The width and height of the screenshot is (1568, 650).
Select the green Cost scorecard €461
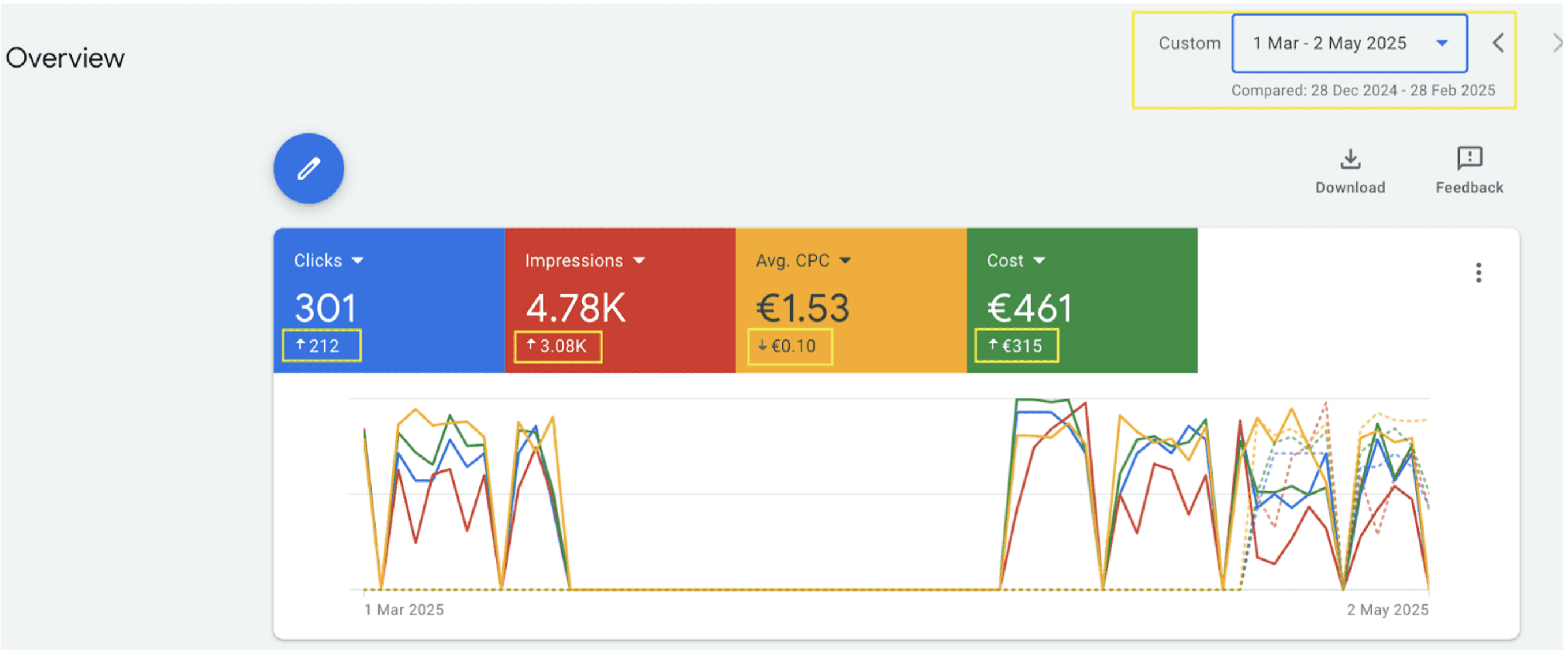[x=1082, y=300]
